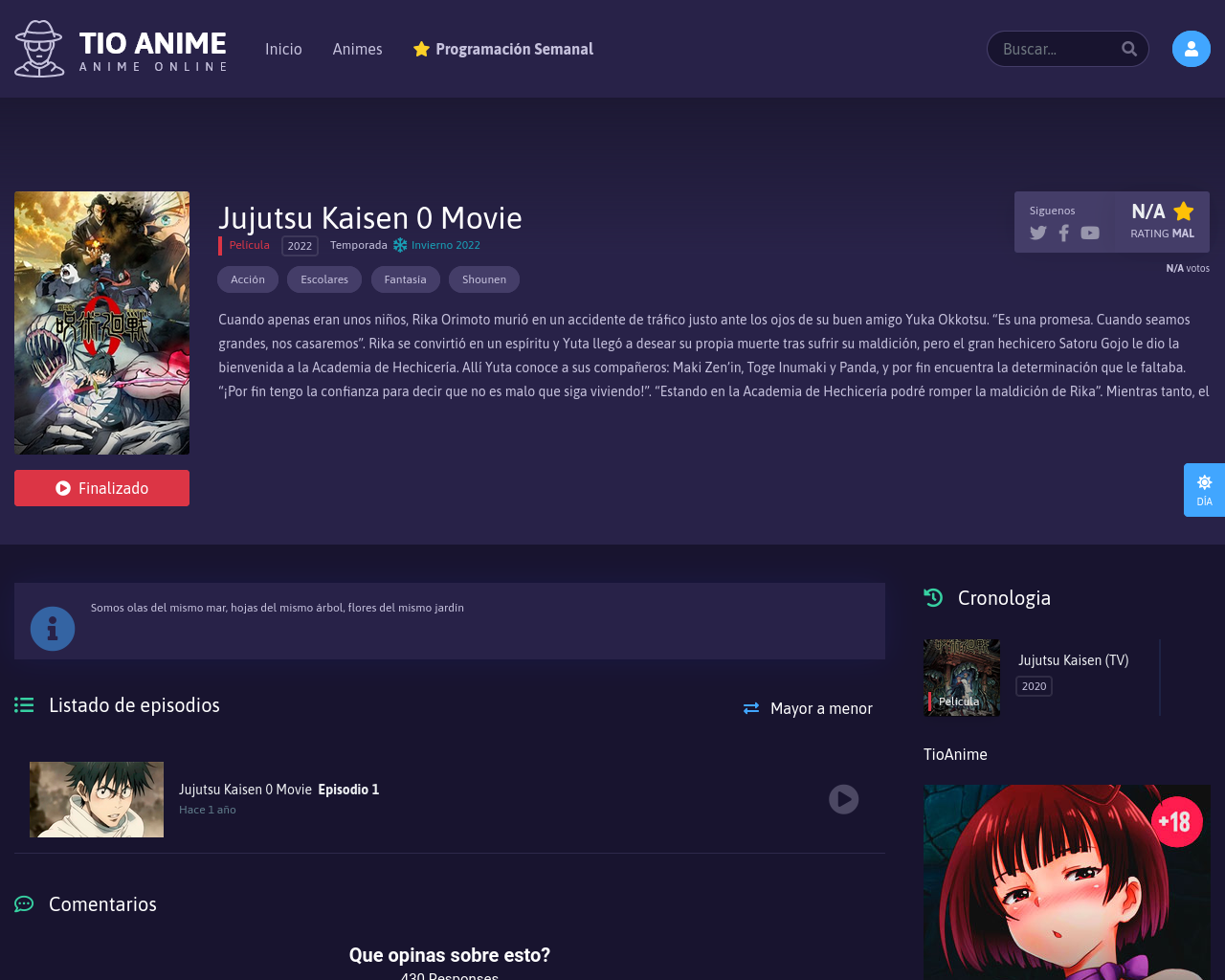The width and height of the screenshot is (1225, 980).
Task: Open the Invierno 2022 season link
Action: pos(446,245)
